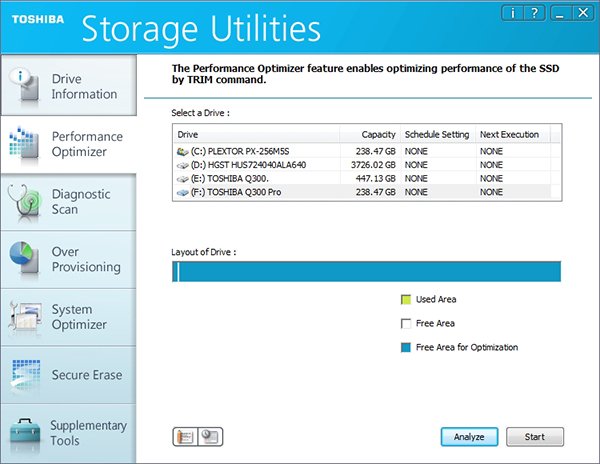The width and height of the screenshot is (600, 464).
Task: Open Supplementary Tools
Action: tap(68, 433)
